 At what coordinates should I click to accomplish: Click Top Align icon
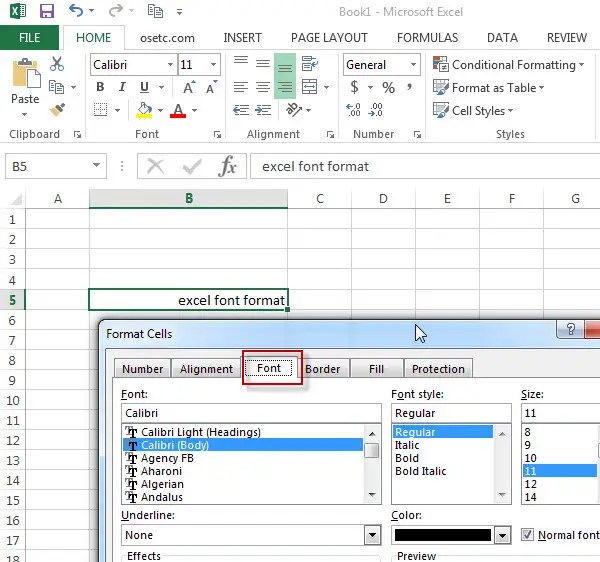pyautogui.click(x=241, y=60)
